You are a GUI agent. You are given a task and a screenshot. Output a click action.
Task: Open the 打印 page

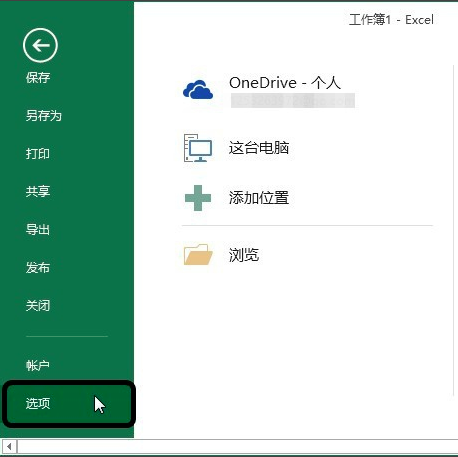tap(38, 154)
